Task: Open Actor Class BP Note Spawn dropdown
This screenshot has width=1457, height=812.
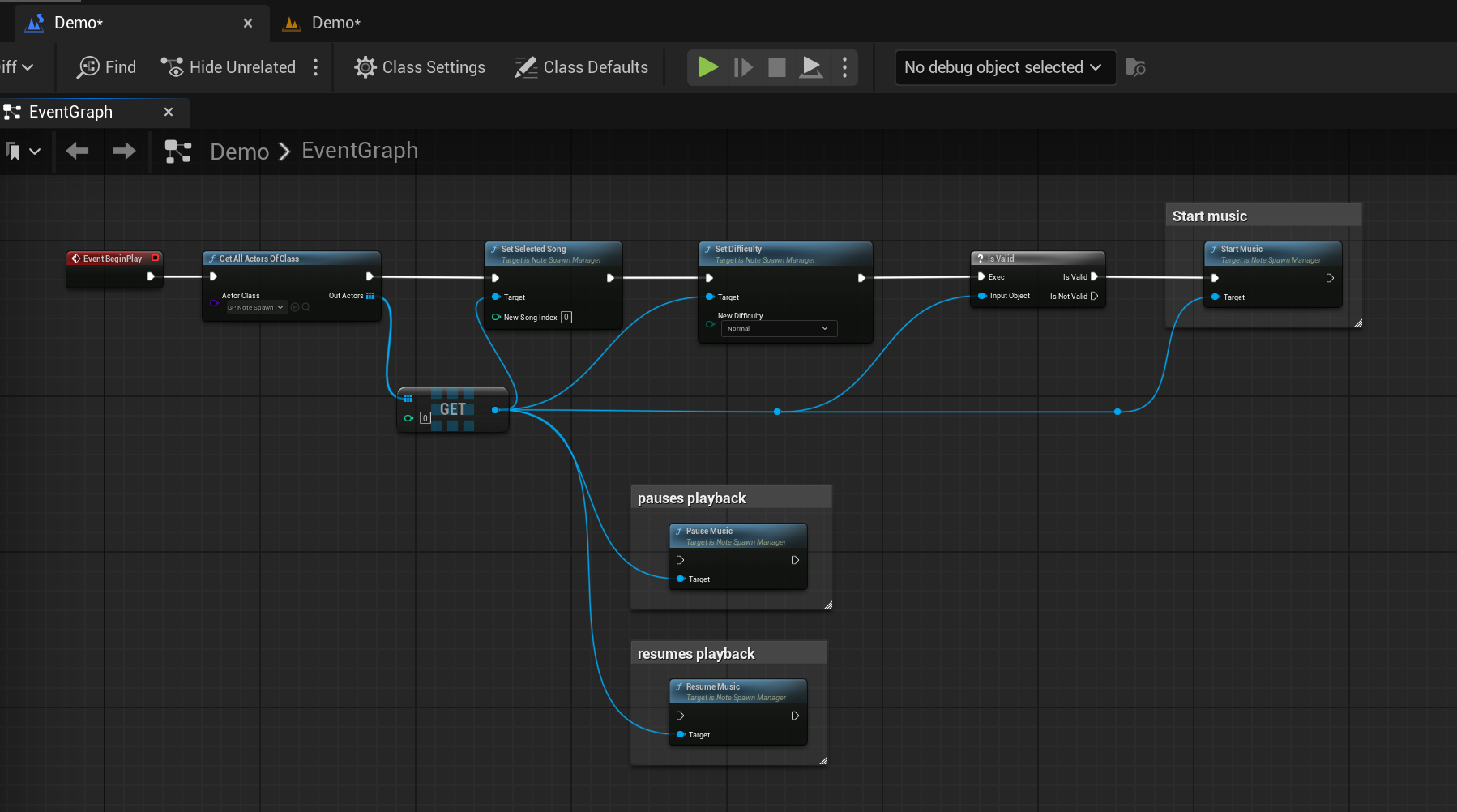Action: (x=254, y=307)
